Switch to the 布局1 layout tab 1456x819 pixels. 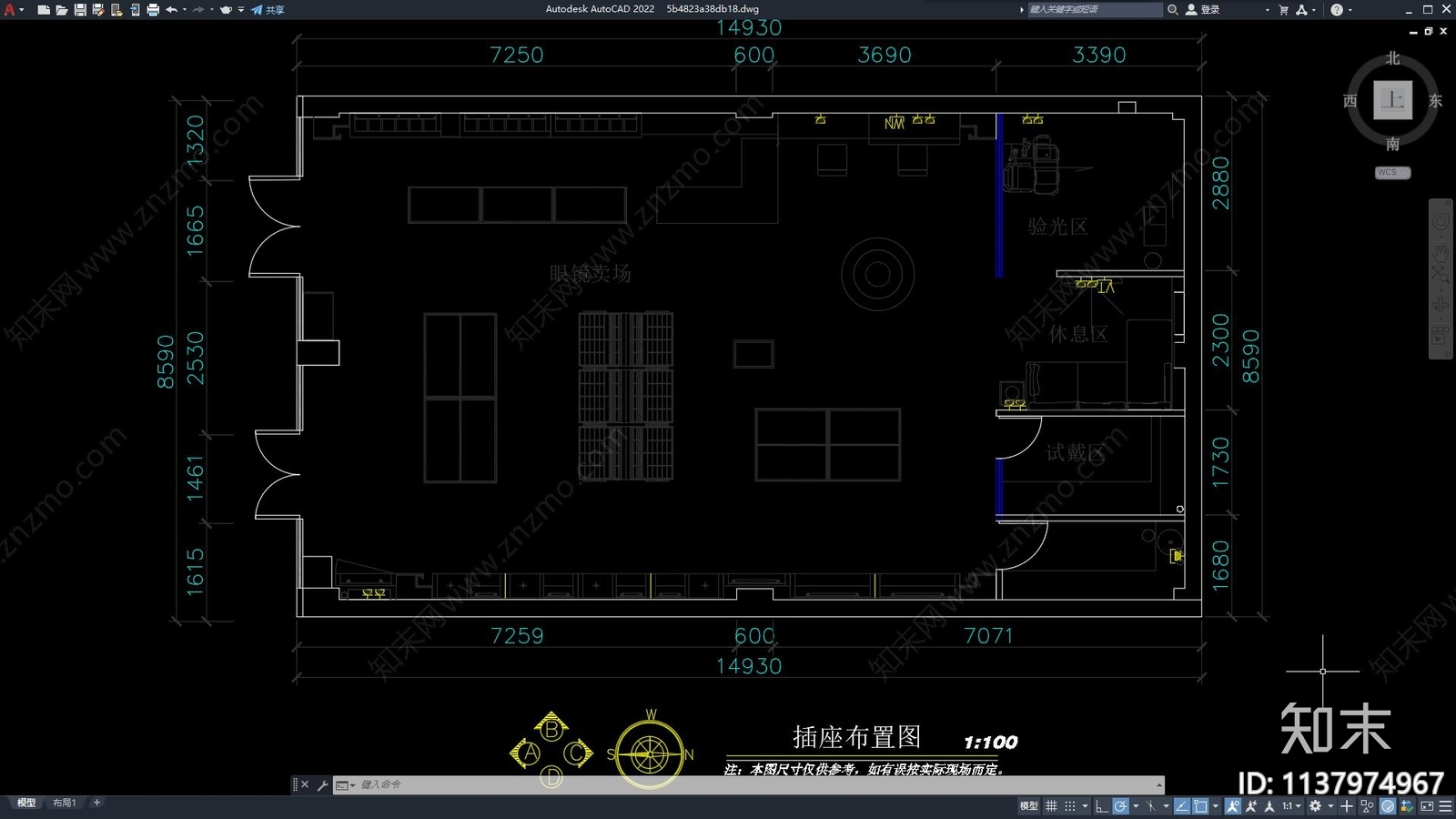(64, 803)
